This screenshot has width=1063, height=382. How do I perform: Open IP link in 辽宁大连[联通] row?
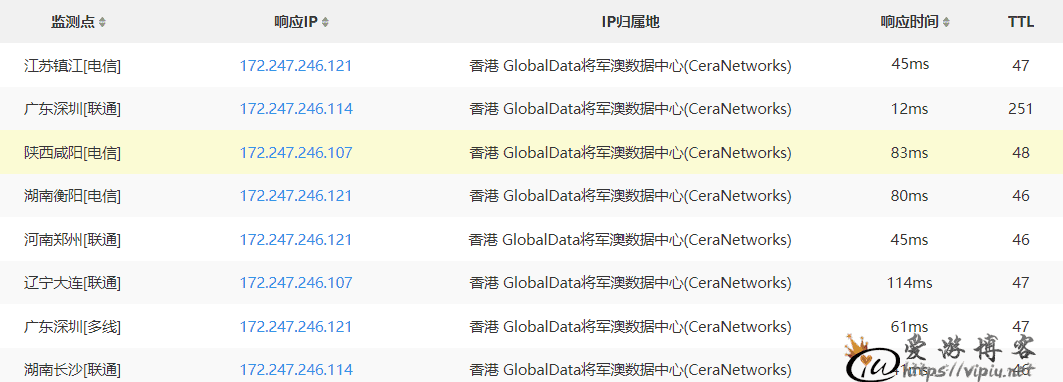tap(296, 283)
